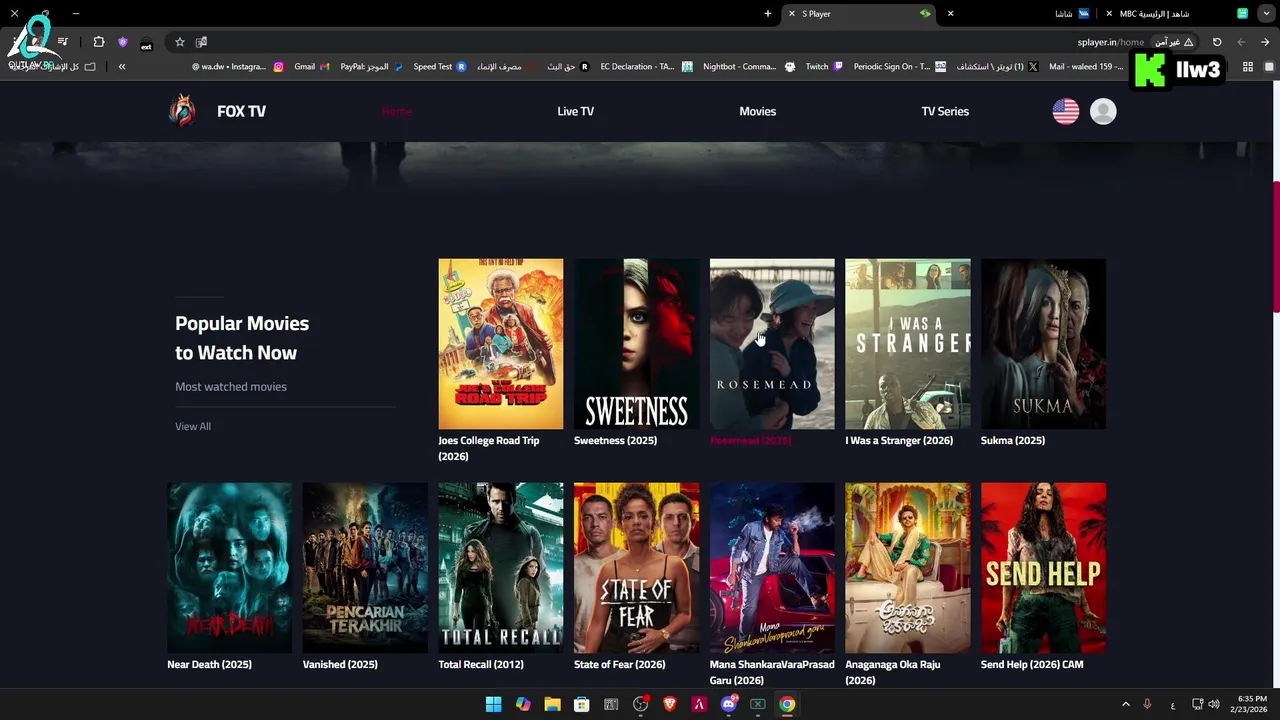This screenshot has height=720, width=1280.
Task: Click the Pencarian Terakhir Vanished poster
Action: click(x=365, y=568)
